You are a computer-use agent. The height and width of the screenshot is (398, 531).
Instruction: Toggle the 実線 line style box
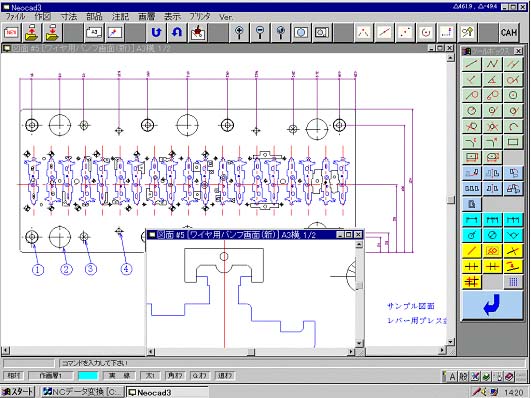tap(119, 376)
